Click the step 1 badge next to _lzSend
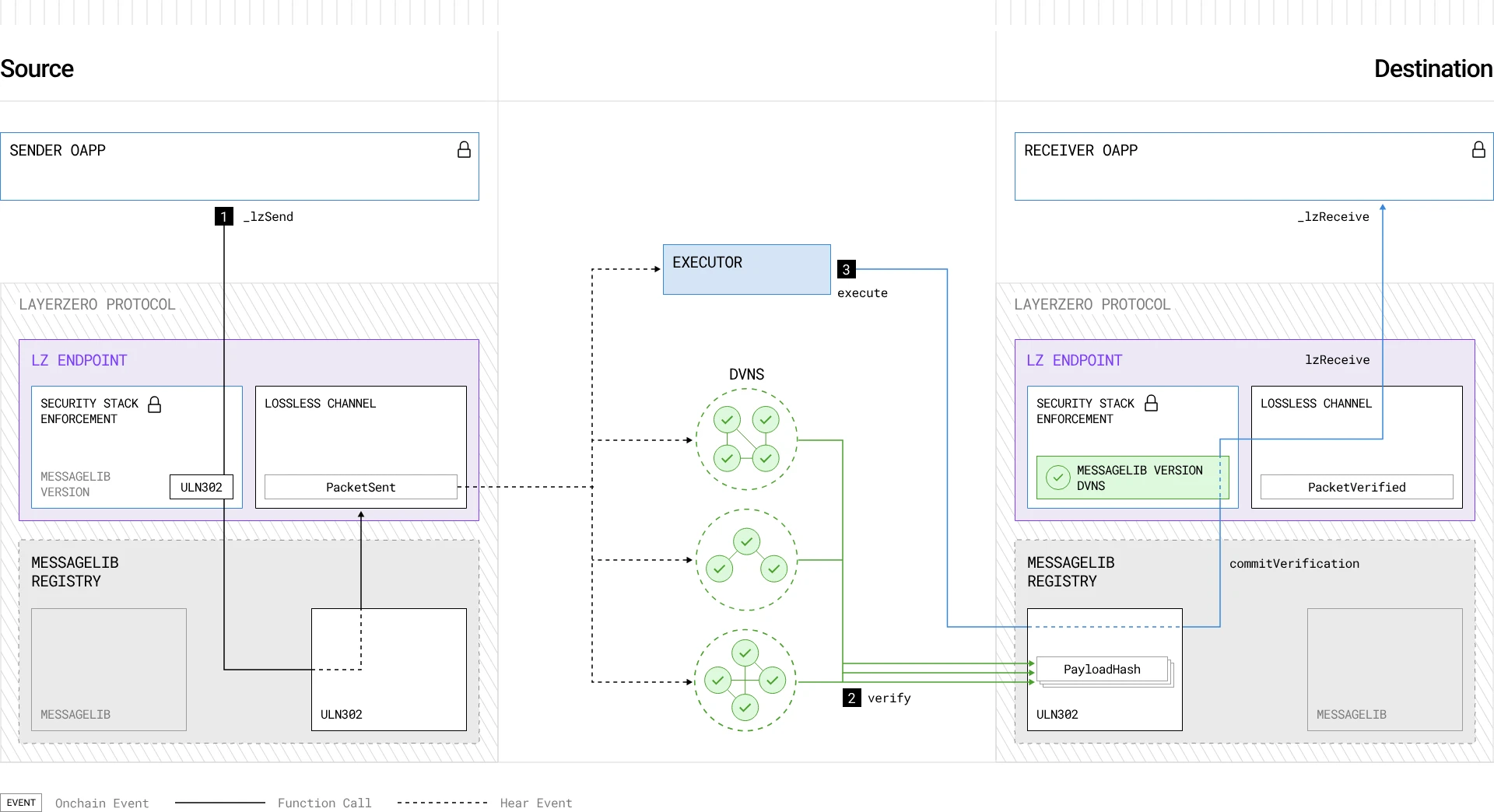The image size is (1494, 812). (224, 216)
